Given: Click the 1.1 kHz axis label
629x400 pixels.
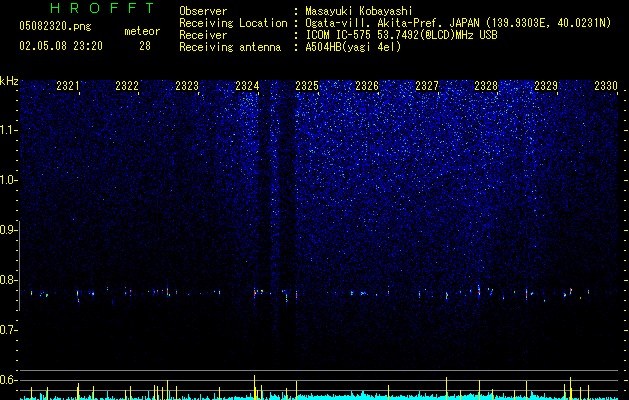Looking at the screenshot, I should [7, 130].
